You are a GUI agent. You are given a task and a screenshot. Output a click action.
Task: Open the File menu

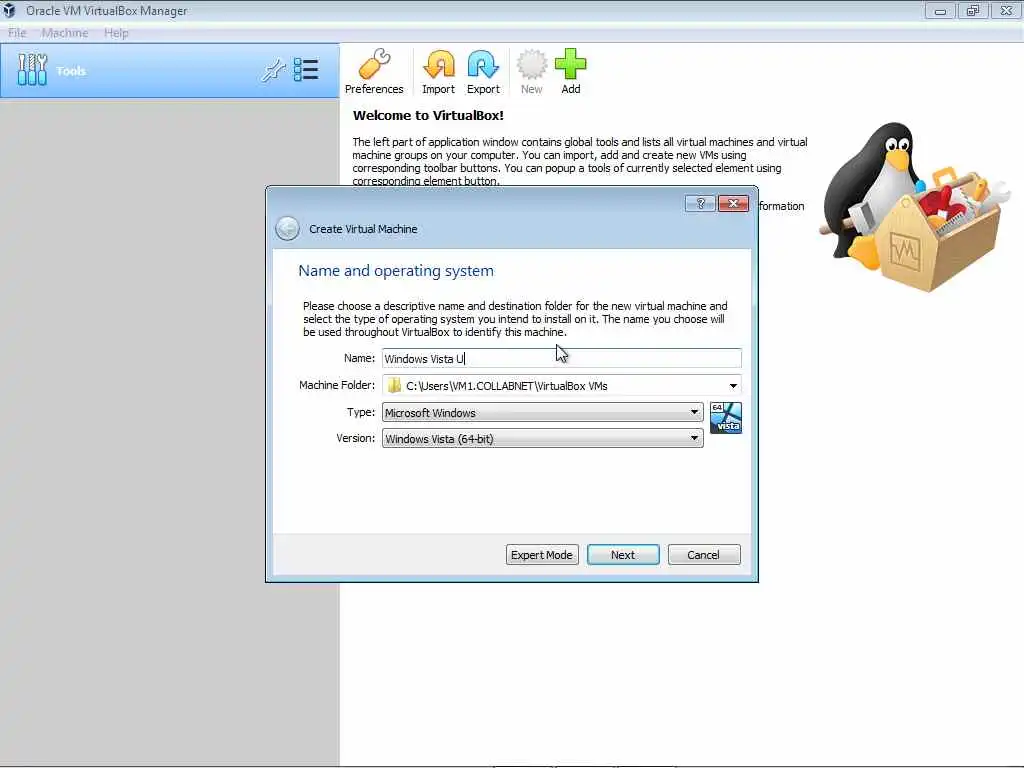tap(18, 33)
